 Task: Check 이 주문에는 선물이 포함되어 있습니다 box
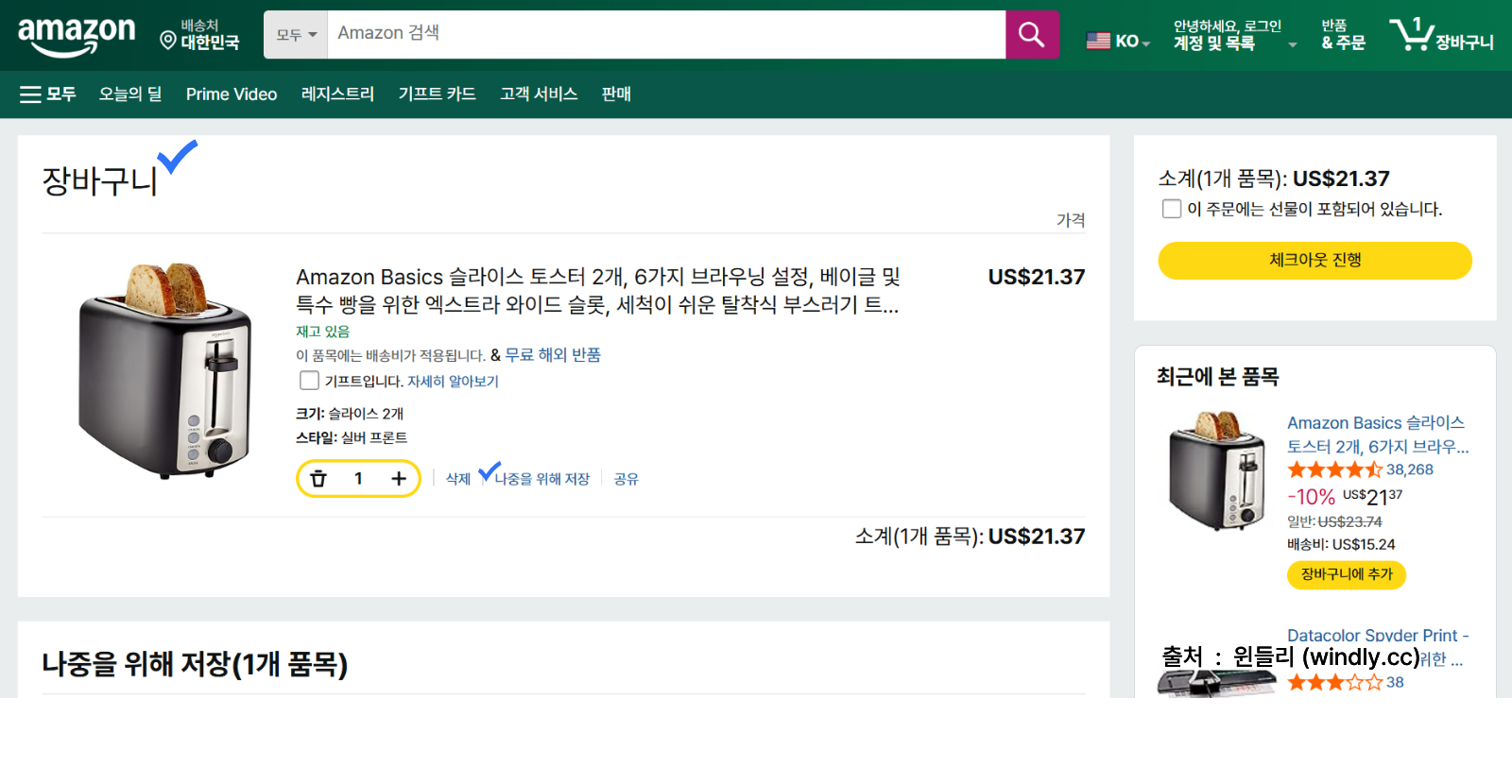(1172, 209)
